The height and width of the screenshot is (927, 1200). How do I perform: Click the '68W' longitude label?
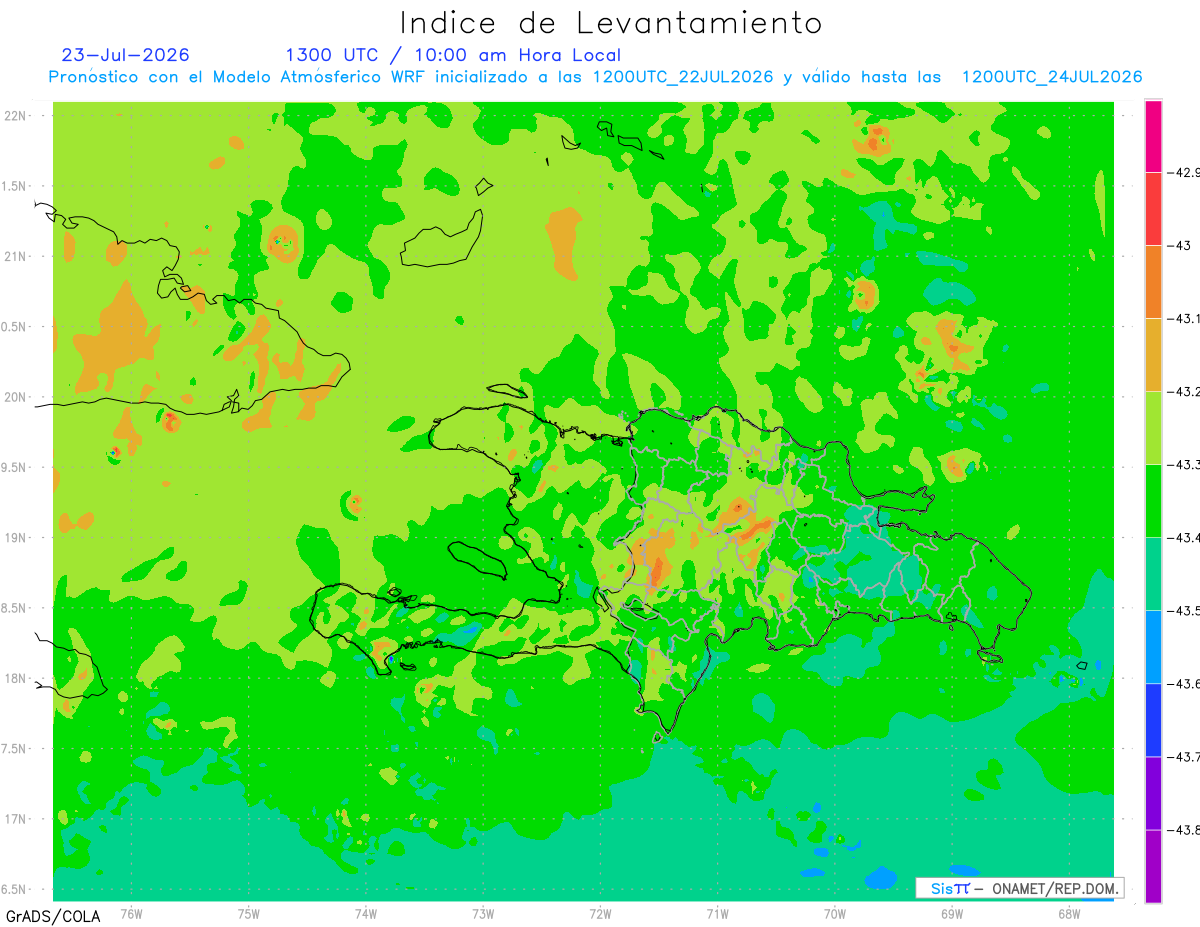1069,914
